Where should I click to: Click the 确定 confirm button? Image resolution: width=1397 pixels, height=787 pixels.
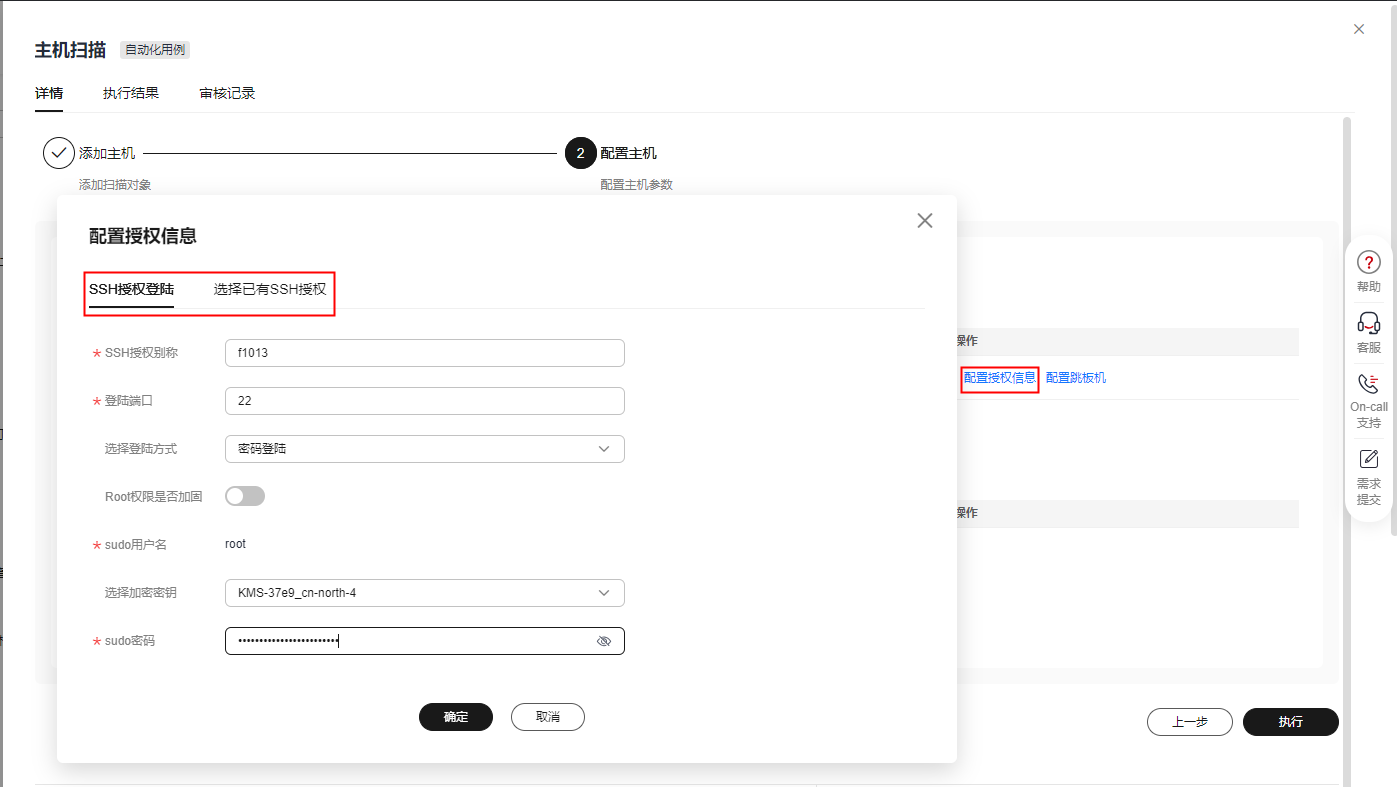tap(456, 717)
